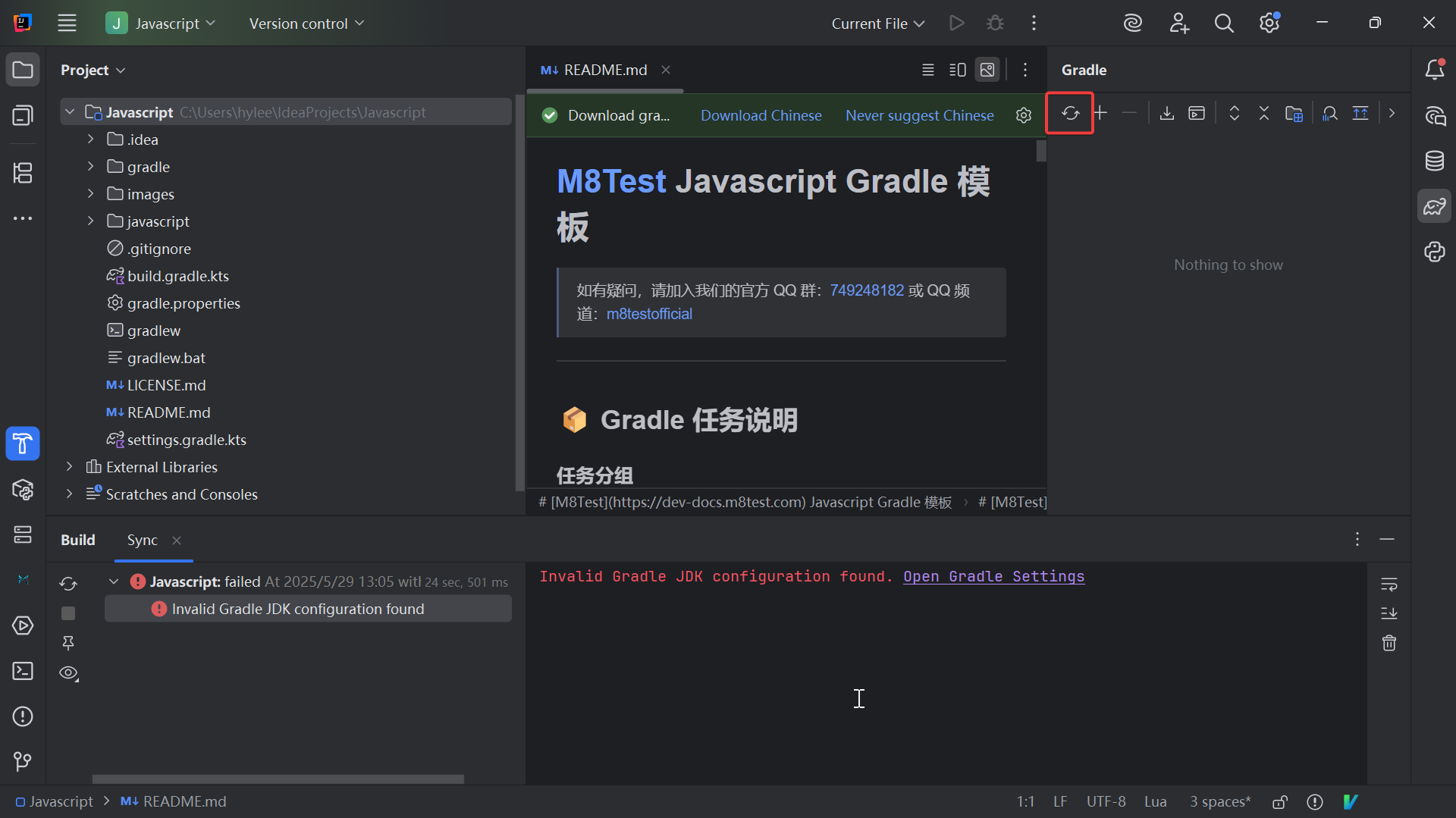Open the Version control menu
Viewport: 1456px width, 818px height.
[x=306, y=24]
